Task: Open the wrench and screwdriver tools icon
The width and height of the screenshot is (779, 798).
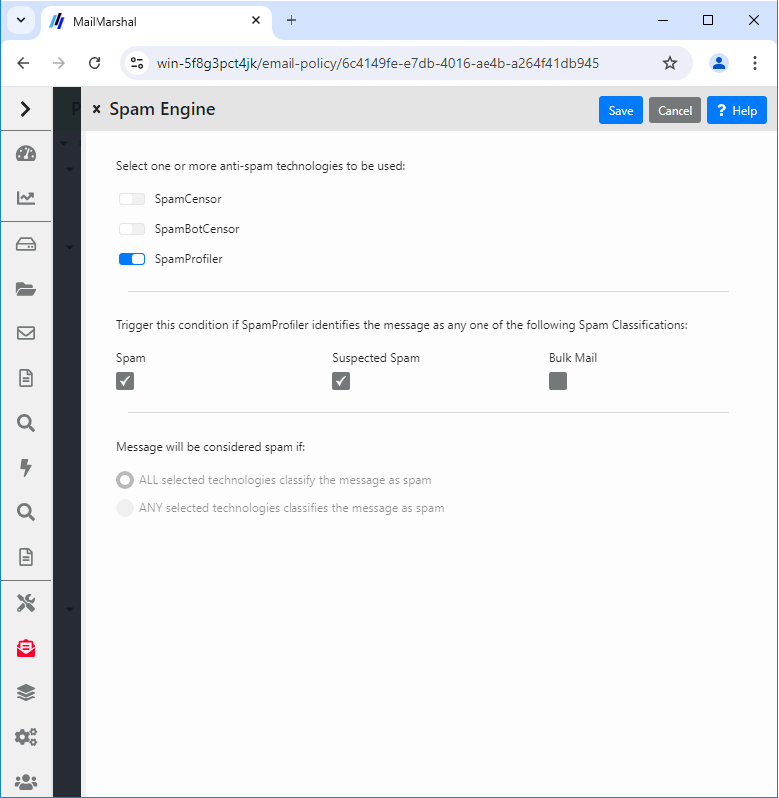Action: (26, 604)
